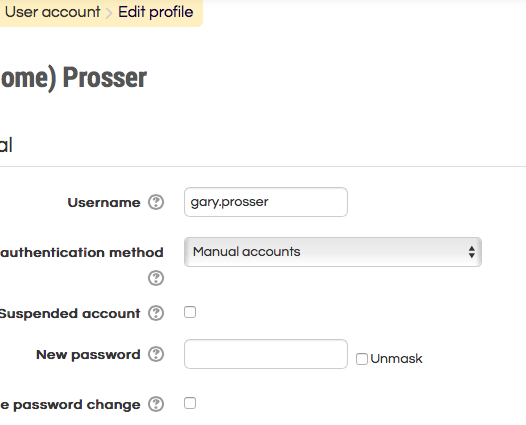Show help for New password field

coord(156,354)
